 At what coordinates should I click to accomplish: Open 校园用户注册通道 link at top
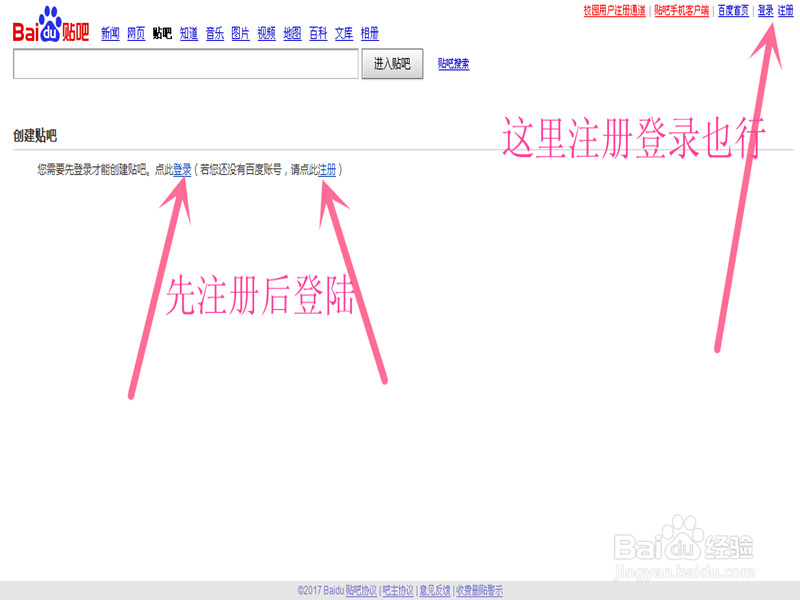(x=614, y=11)
